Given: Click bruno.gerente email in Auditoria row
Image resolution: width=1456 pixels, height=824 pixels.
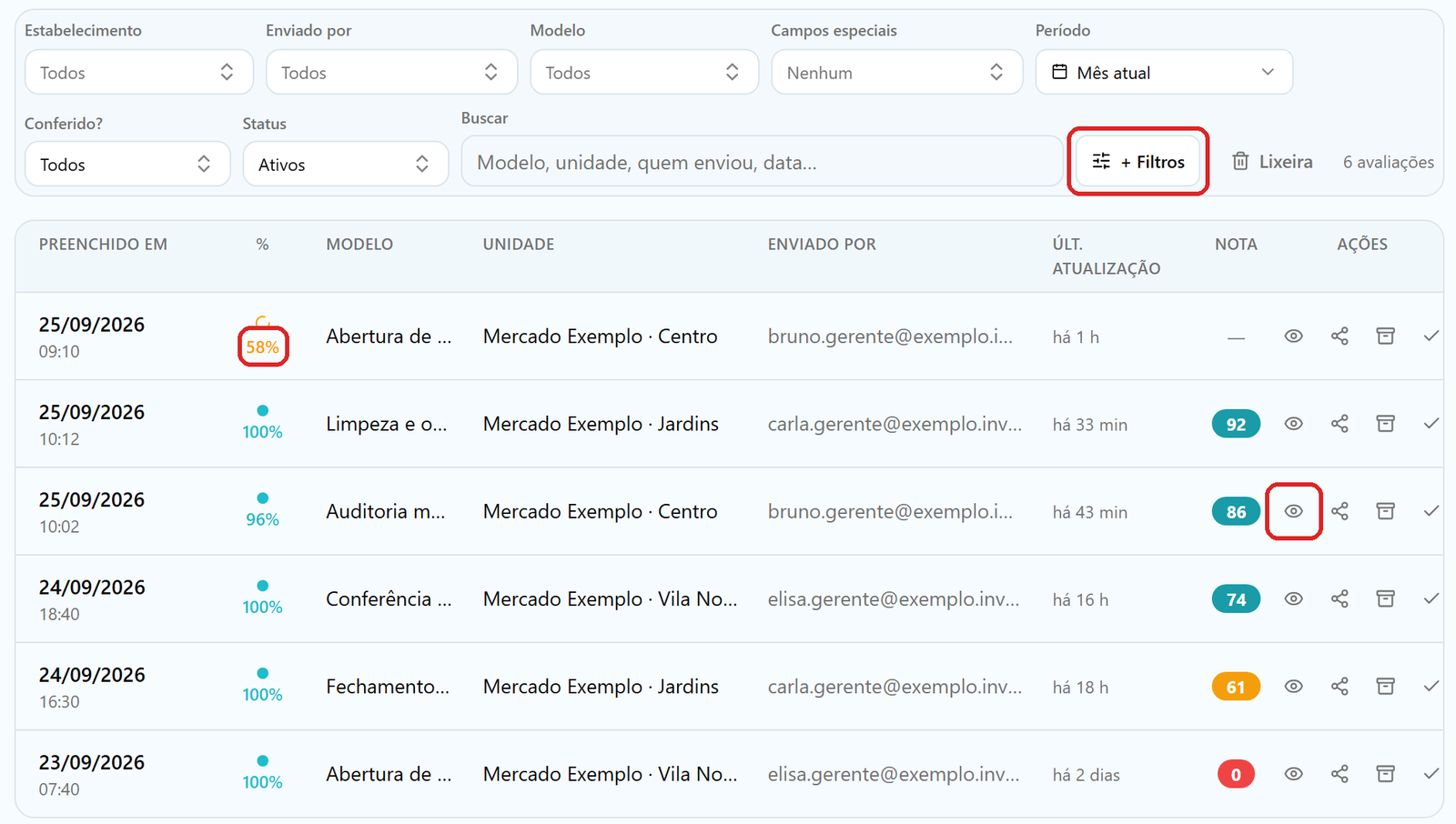Looking at the screenshot, I should (x=890, y=512).
